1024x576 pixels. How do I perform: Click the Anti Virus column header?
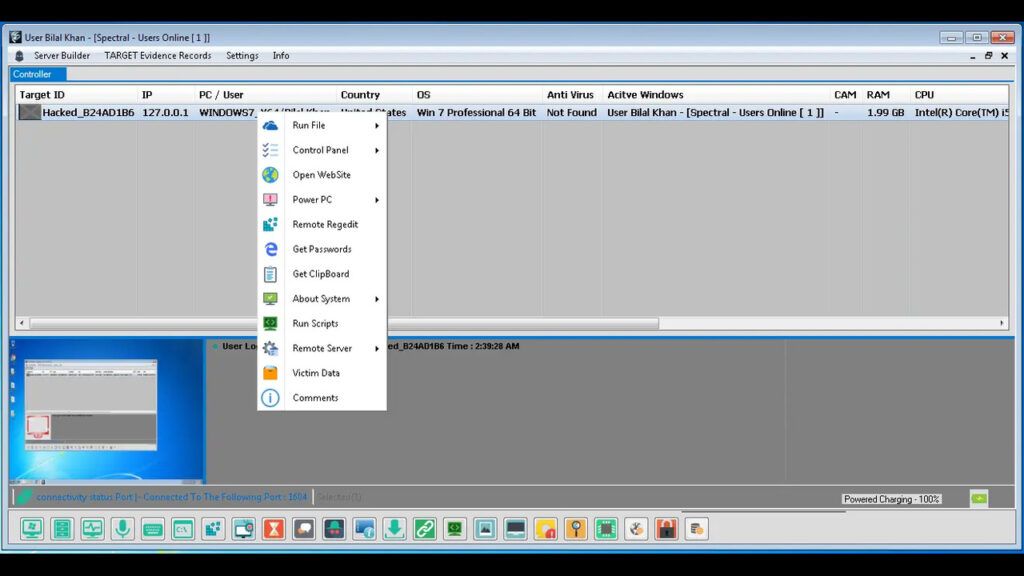click(x=572, y=95)
